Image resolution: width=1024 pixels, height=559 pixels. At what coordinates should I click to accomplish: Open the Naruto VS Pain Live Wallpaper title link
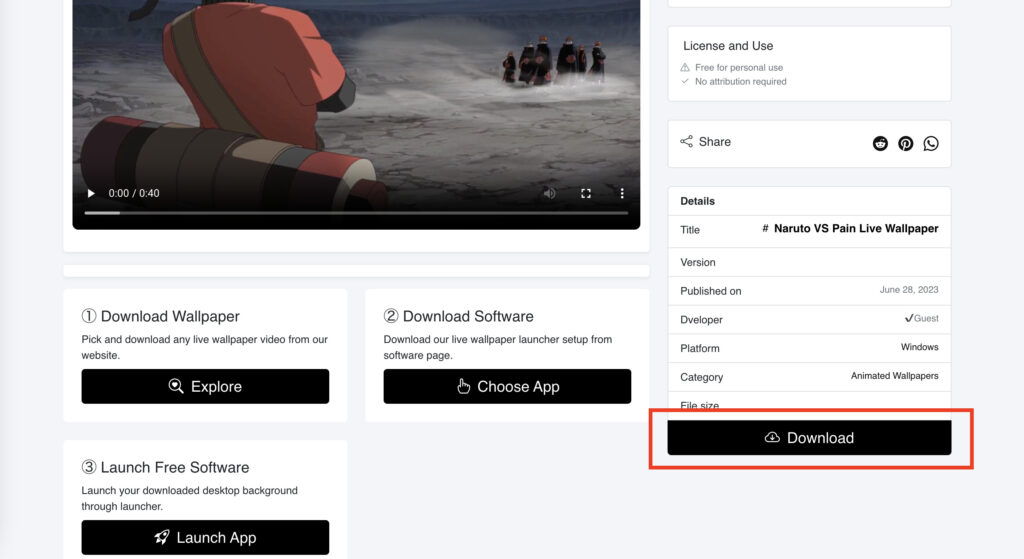(856, 229)
